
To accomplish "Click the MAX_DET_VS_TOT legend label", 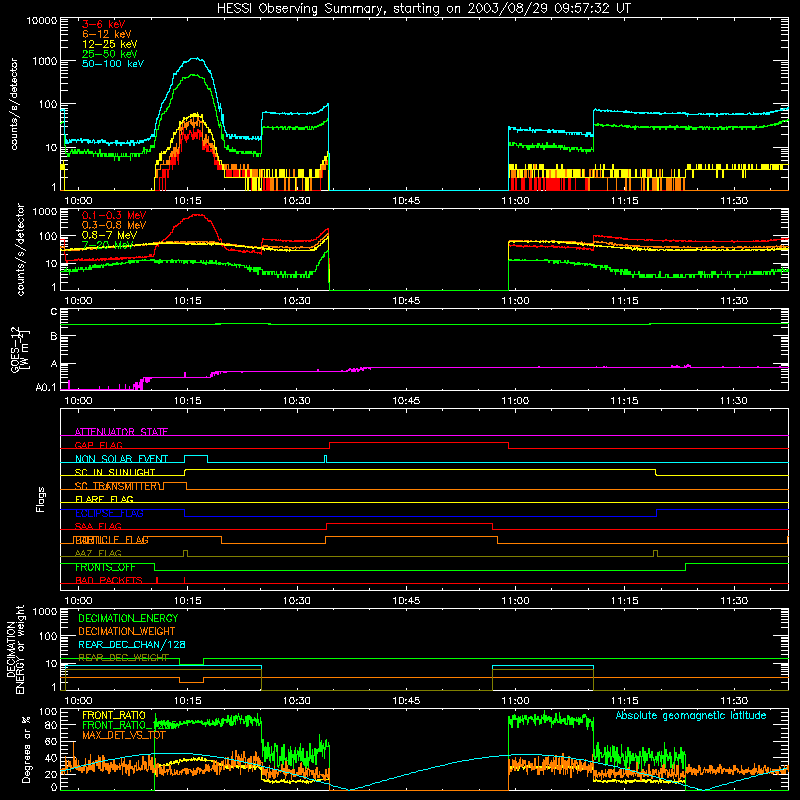I will pos(124,735).
